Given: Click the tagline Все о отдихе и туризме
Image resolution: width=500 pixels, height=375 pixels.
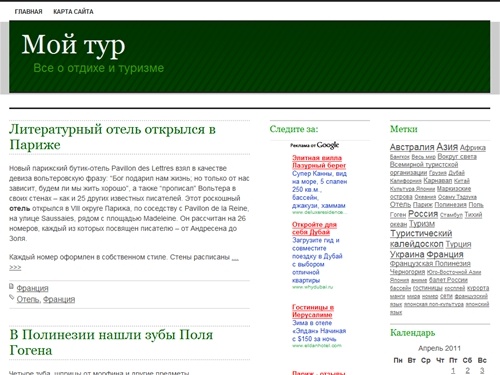Looking at the screenshot, I should click(99, 68).
